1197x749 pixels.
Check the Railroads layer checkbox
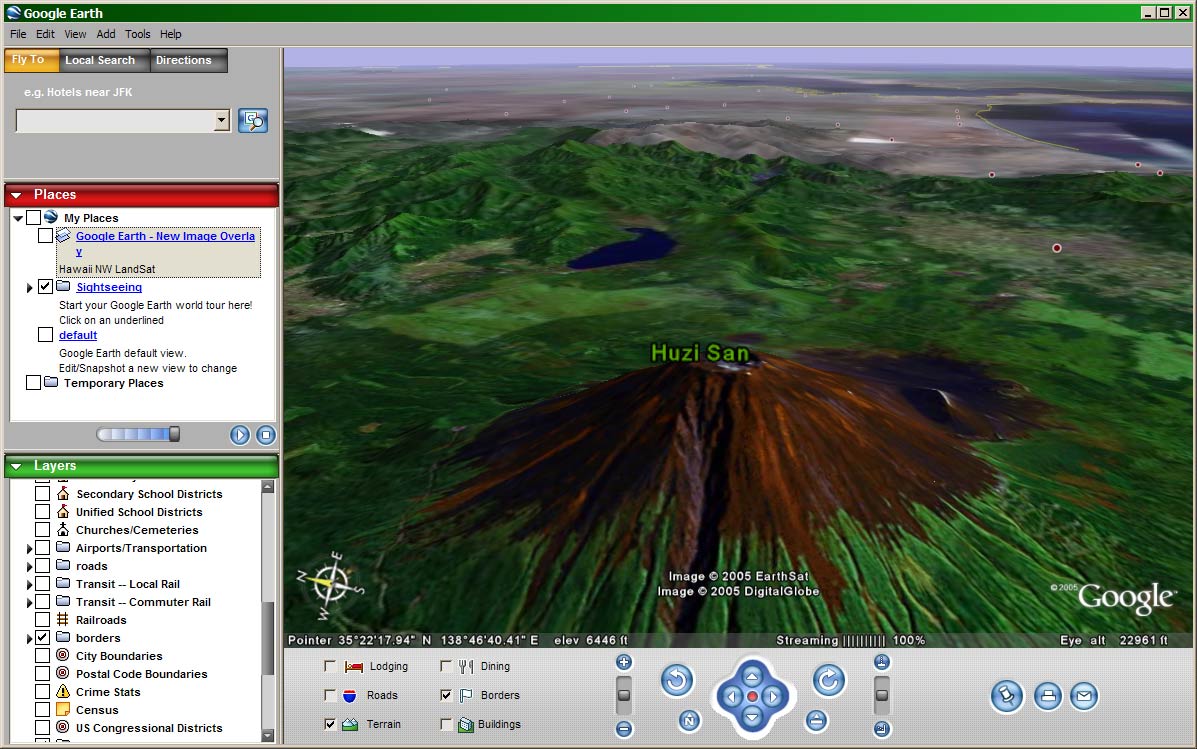[43, 620]
